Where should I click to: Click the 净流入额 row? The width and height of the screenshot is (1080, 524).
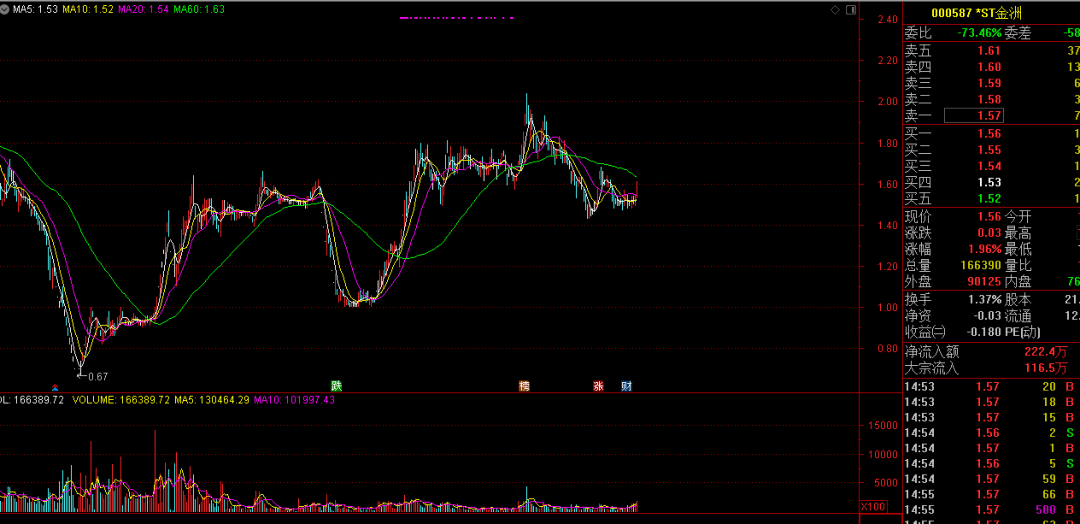point(990,351)
